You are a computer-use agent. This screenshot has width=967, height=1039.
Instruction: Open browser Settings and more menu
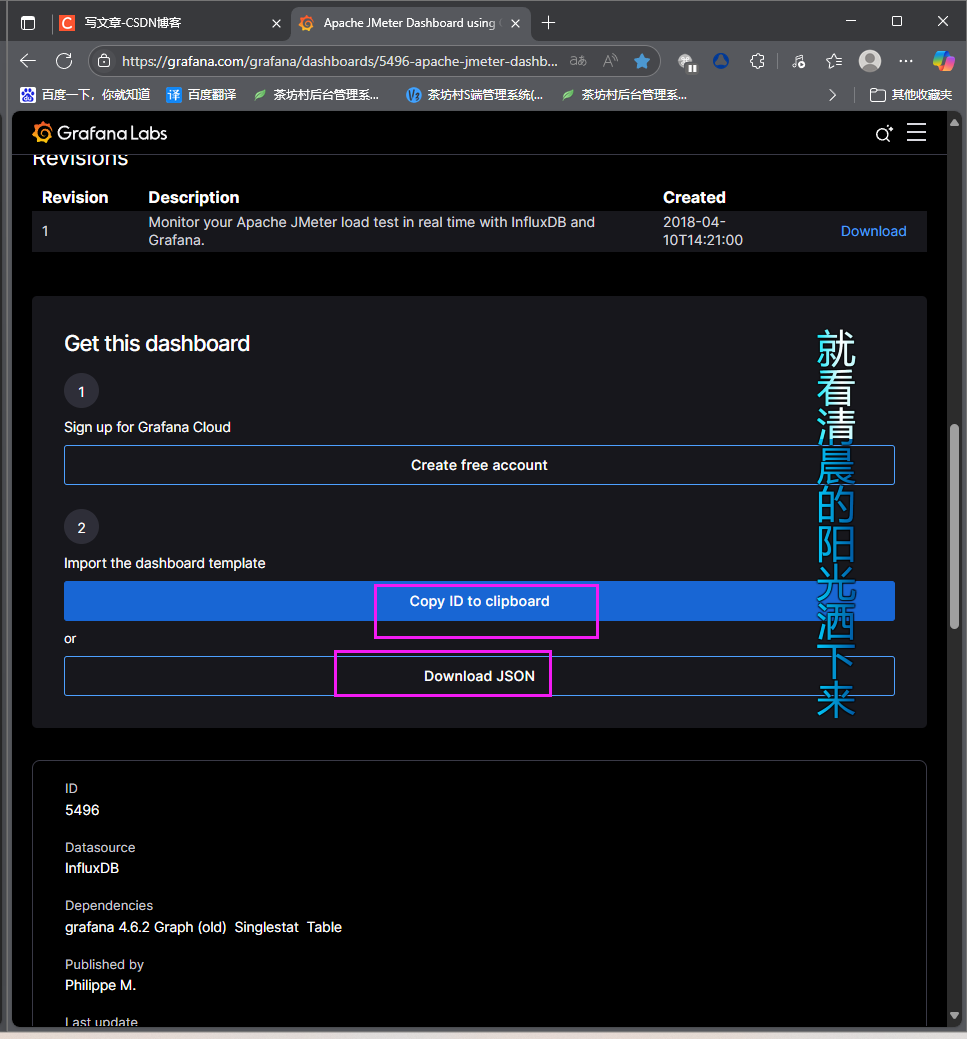tap(905, 61)
